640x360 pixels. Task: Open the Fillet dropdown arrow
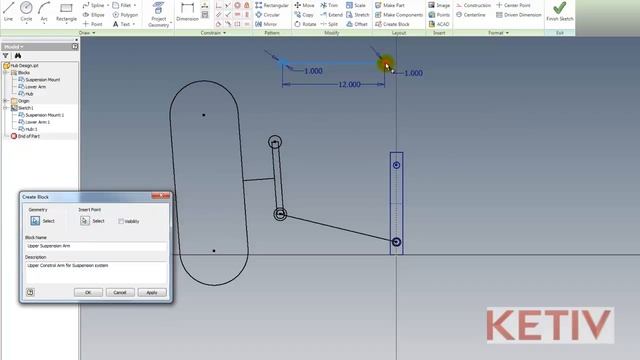tap(135, 5)
